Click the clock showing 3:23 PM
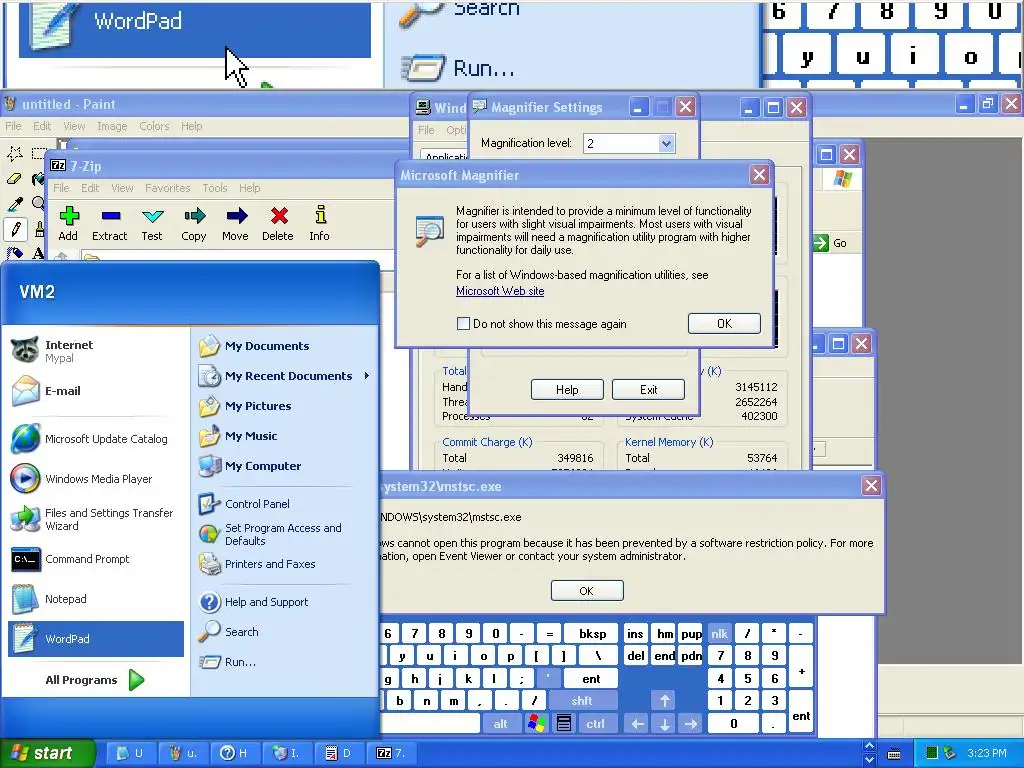This screenshot has width=1024, height=768. tap(987, 753)
